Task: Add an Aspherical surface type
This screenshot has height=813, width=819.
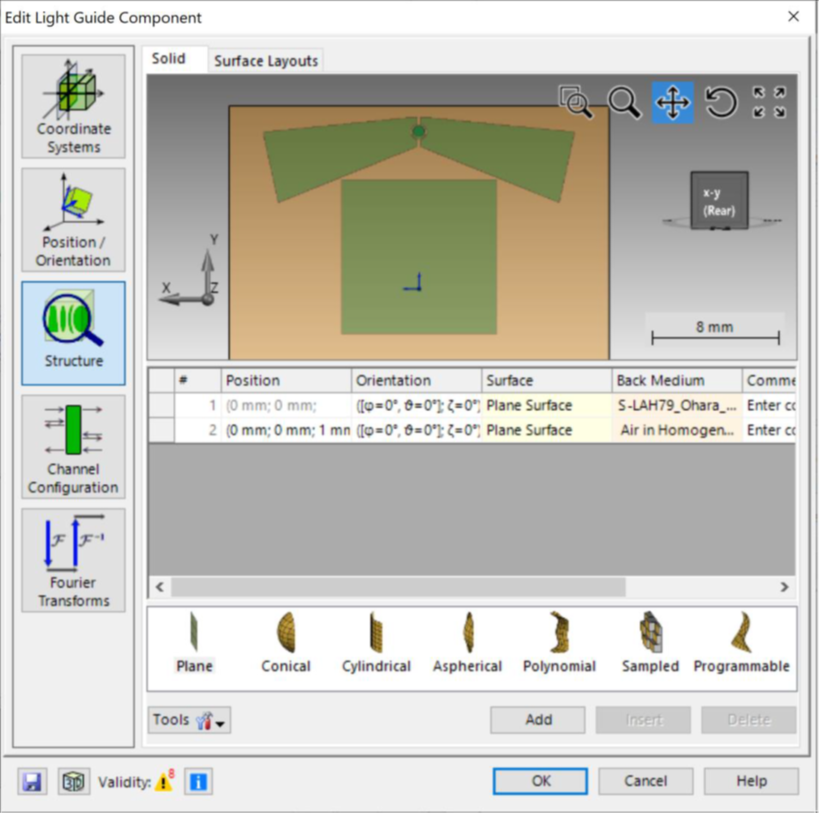Action: click(x=467, y=643)
